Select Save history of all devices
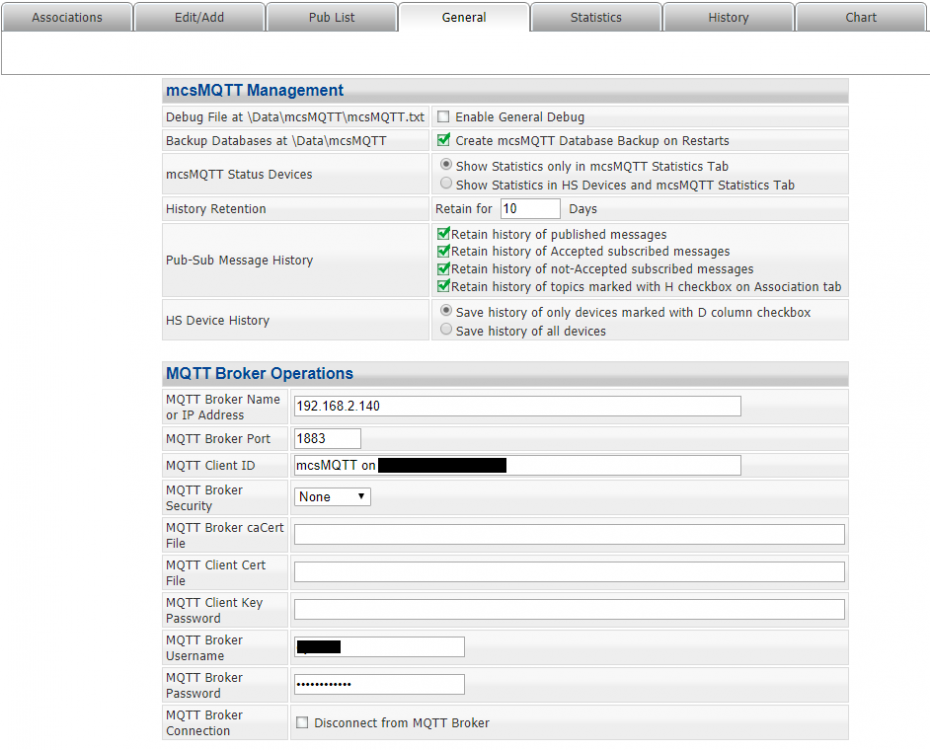Image resolution: width=930 pixels, height=750 pixels. click(x=446, y=331)
